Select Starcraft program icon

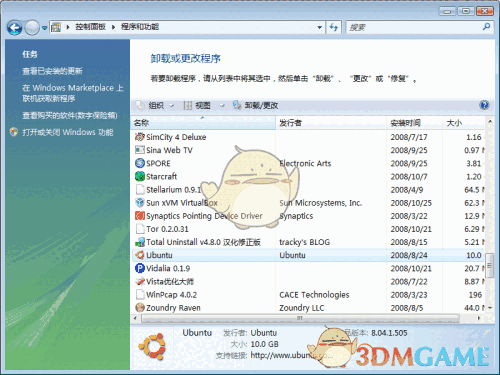point(140,176)
